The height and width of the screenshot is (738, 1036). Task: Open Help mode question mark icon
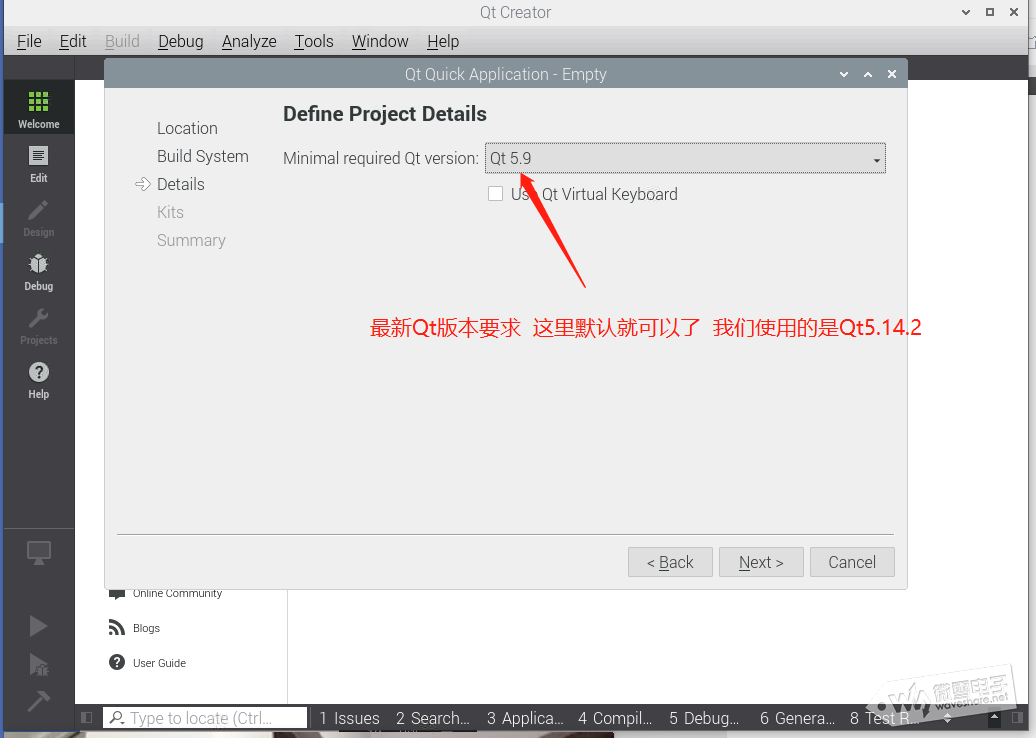[x=38, y=379]
